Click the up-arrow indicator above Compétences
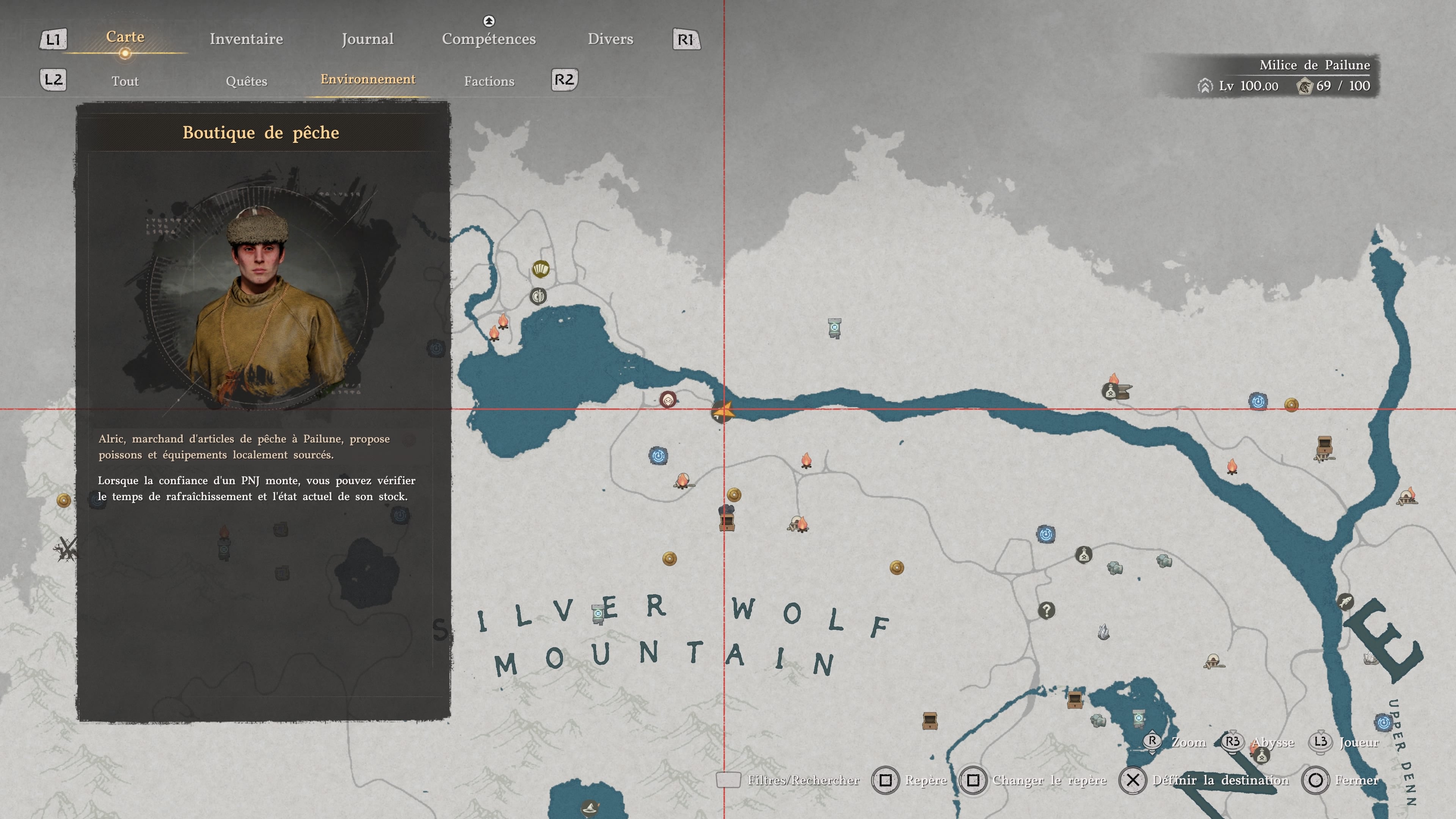This screenshot has width=1456, height=819. pos(489,22)
